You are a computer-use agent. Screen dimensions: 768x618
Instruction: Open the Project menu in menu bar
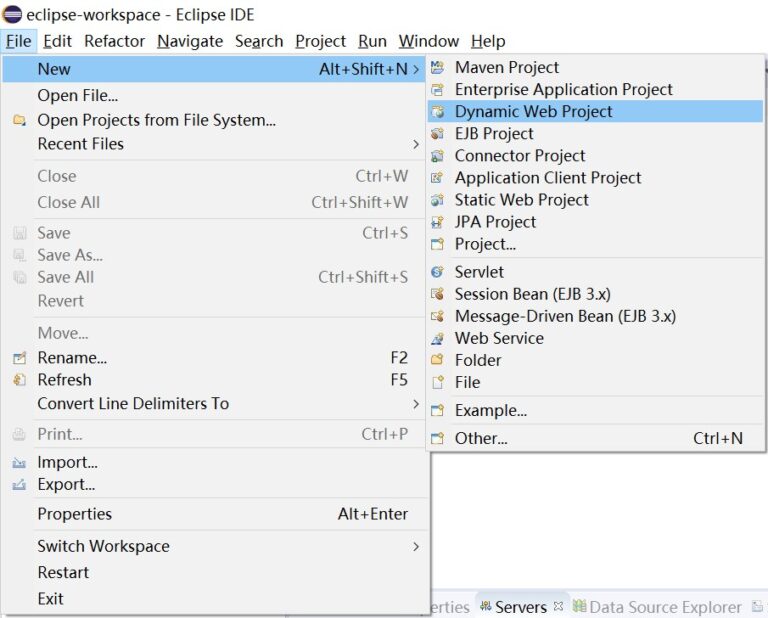tap(320, 41)
